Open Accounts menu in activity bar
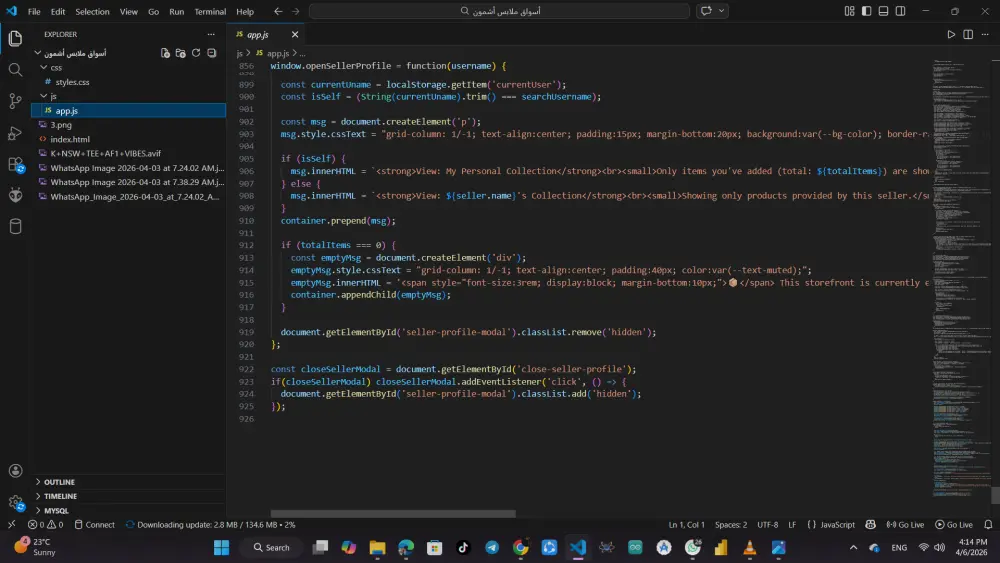The image size is (1000, 563). (15, 471)
